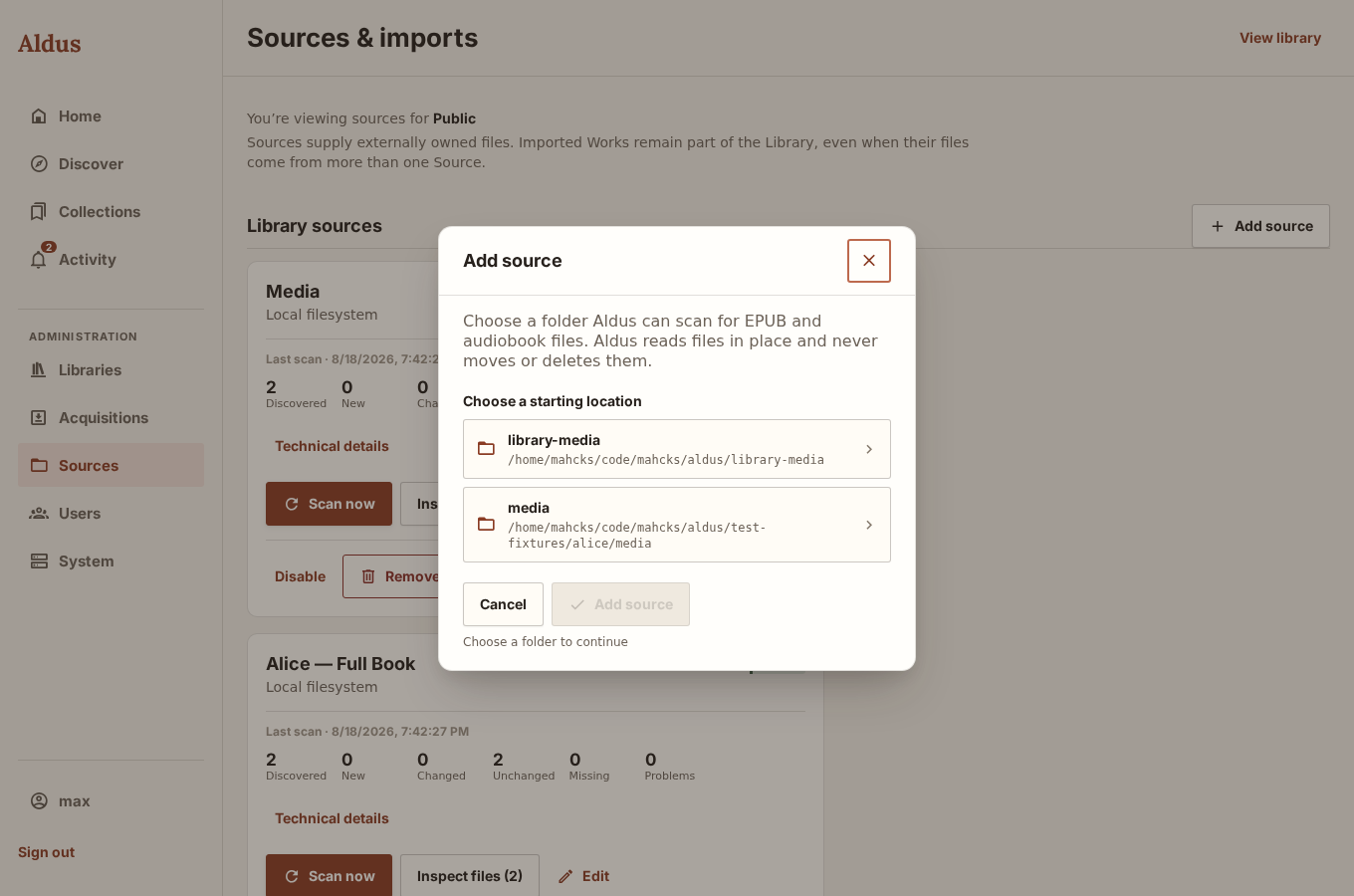
Task: Click the Discover compass icon
Action: point(39,164)
